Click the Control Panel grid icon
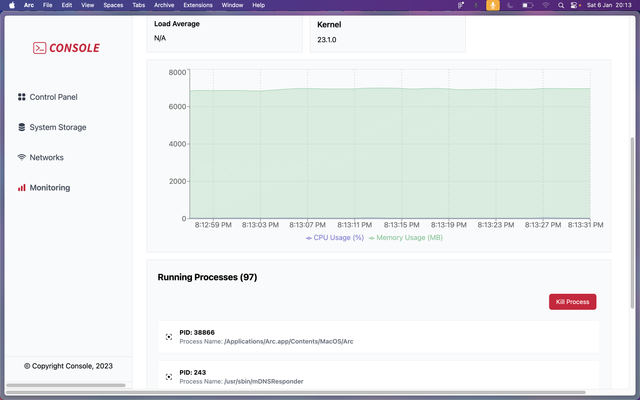640x400 pixels. coord(22,97)
